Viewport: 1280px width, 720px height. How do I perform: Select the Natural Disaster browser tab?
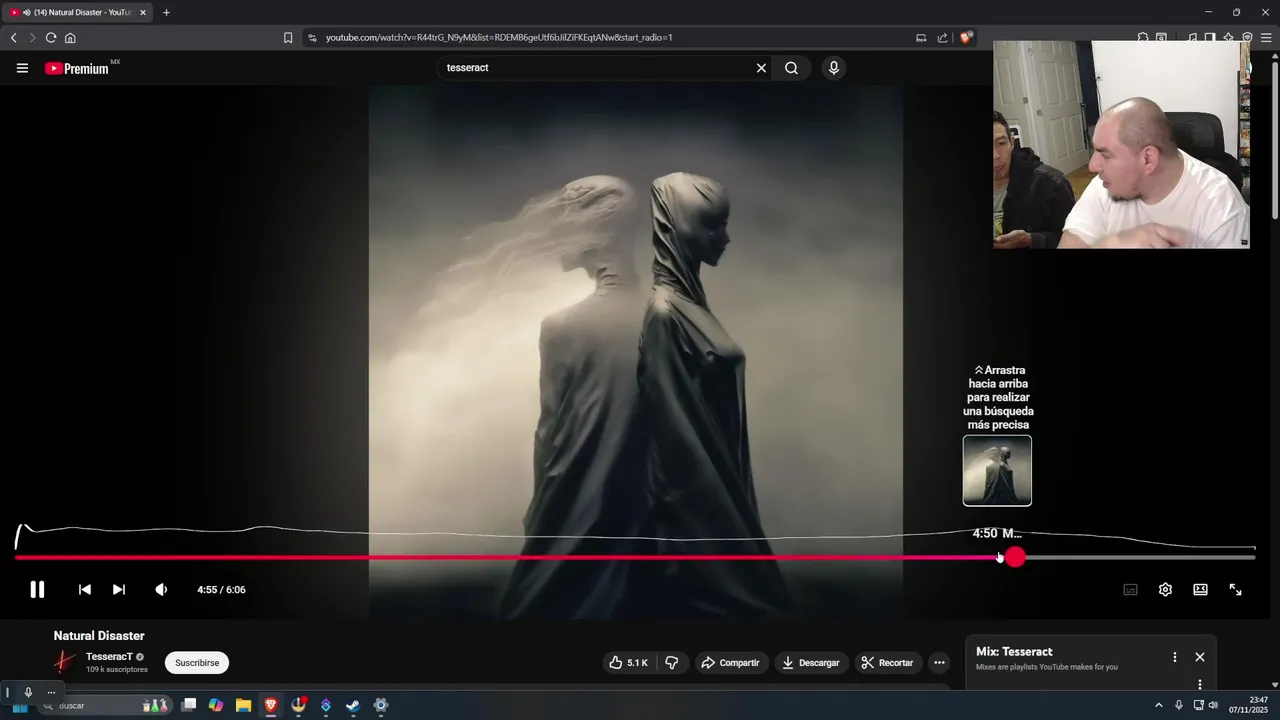tap(77, 12)
